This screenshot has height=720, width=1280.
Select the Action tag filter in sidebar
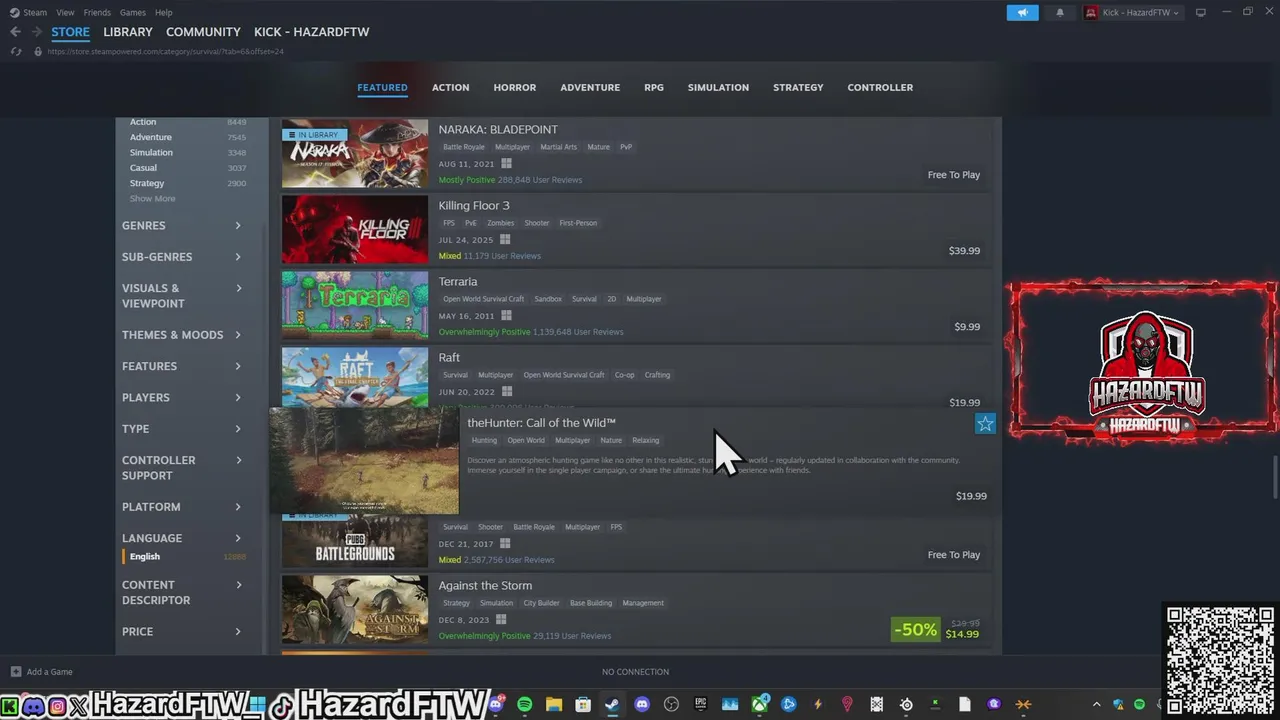pyautogui.click(x=187, y=122)
